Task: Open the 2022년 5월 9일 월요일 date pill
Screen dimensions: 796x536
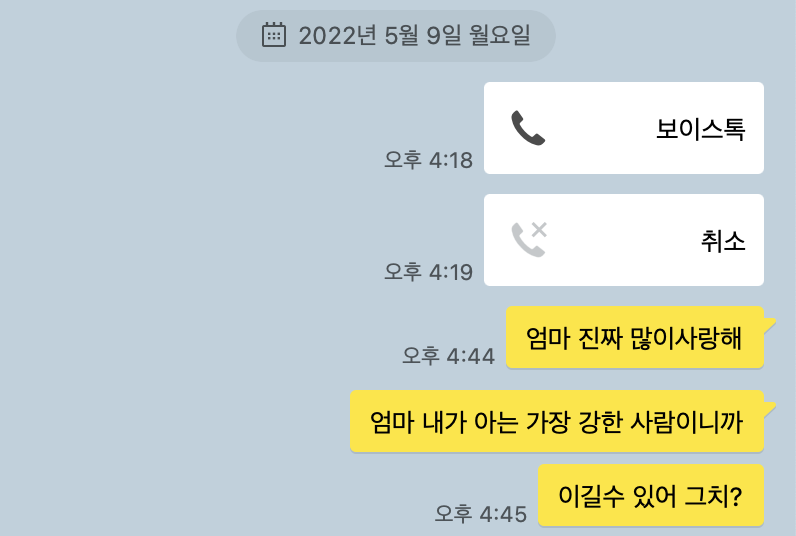Action: point(396,36)
